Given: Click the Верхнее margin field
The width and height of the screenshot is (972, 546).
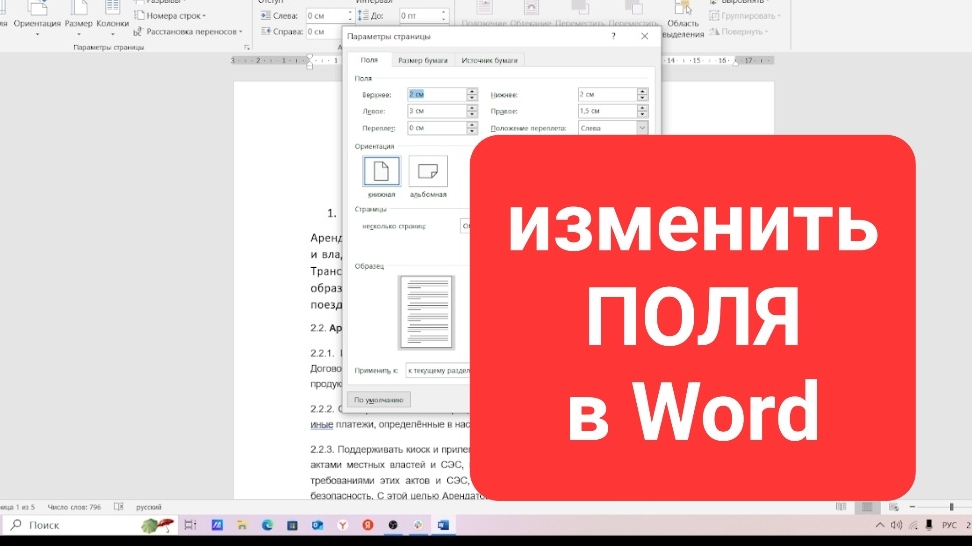Looking at the screenshot, I should point(436,94).
